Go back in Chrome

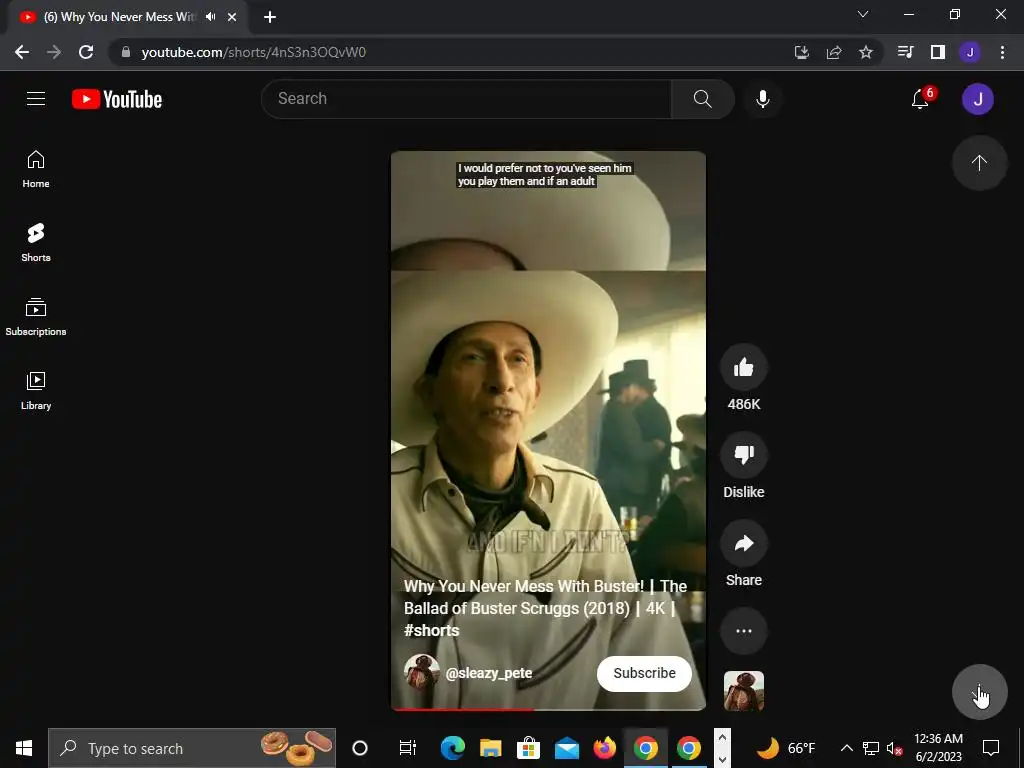22,52
